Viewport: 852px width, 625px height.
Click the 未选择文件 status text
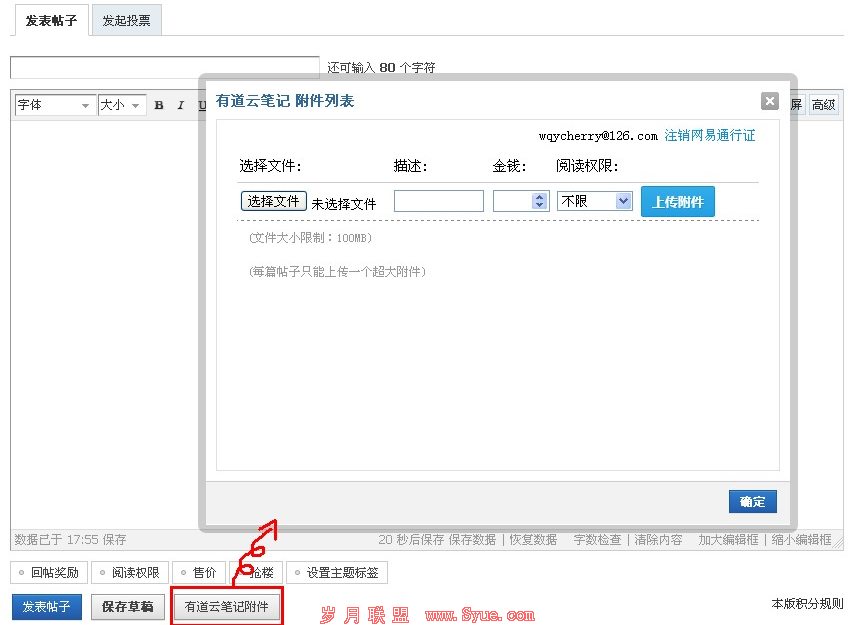point(343,204)
